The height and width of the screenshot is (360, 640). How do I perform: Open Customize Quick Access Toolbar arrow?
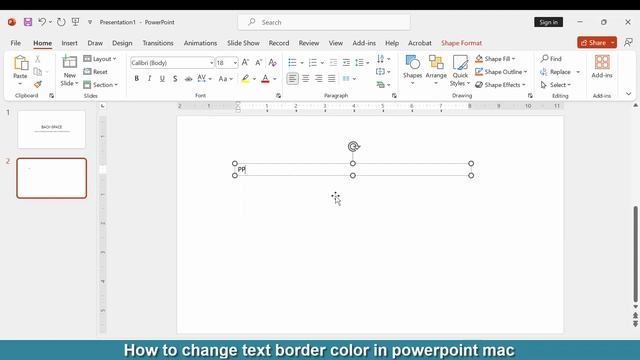[90, 22]
